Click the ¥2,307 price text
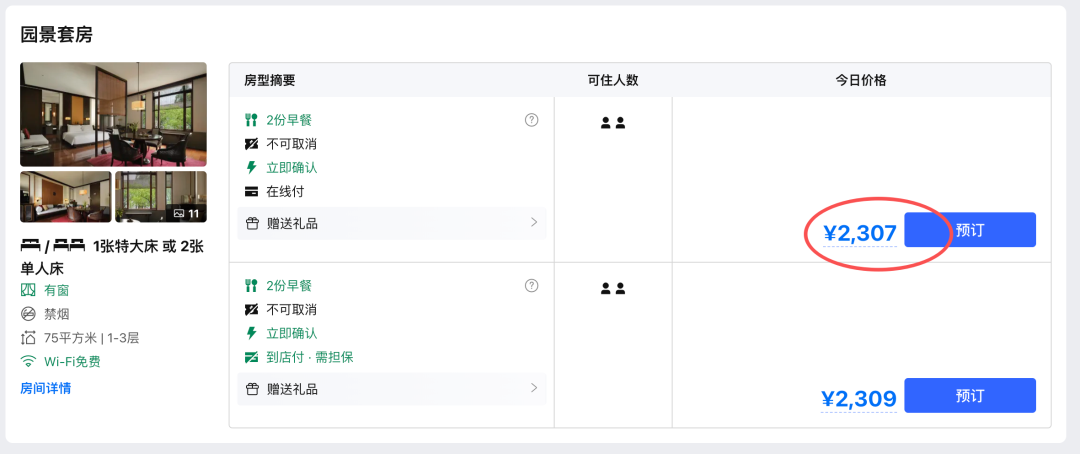Viewport: 1080px width, 454px height. click(x=859, y=234)
